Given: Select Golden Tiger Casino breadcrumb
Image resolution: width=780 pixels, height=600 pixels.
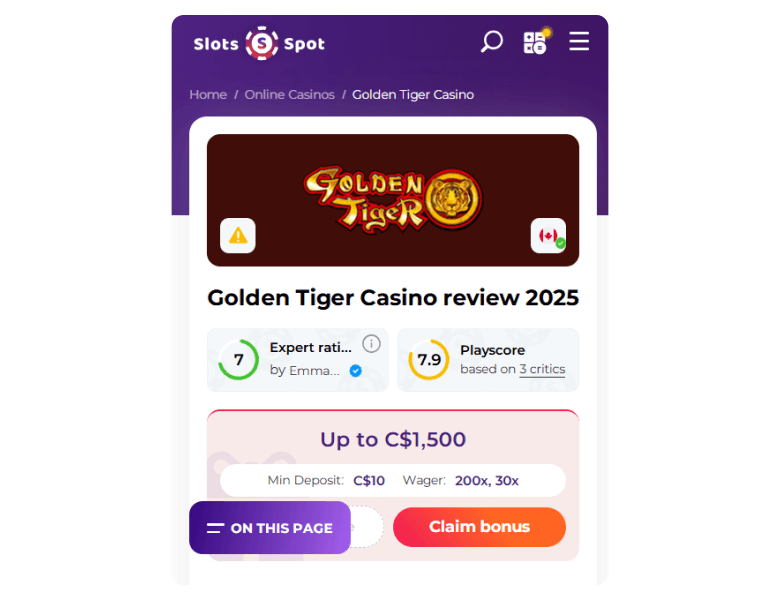Looking at the screenshot, I should tap(413, 95).
